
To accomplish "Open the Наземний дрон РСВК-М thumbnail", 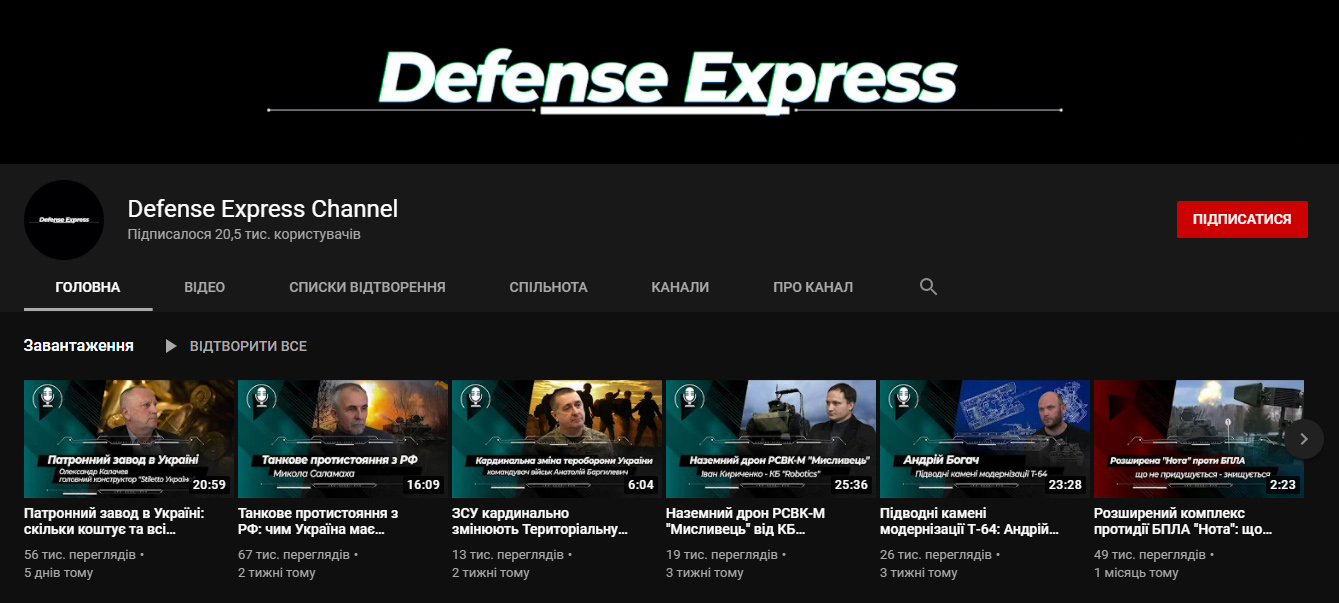I will [771, 438].
